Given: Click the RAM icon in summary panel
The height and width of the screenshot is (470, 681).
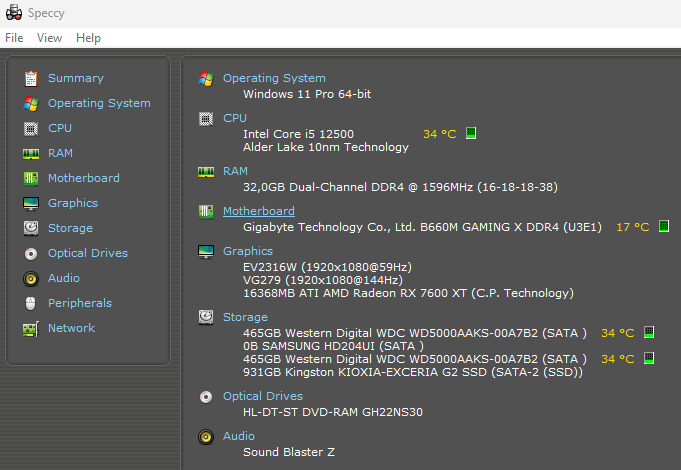Looking at the screenshot, I should pos(206,172).
